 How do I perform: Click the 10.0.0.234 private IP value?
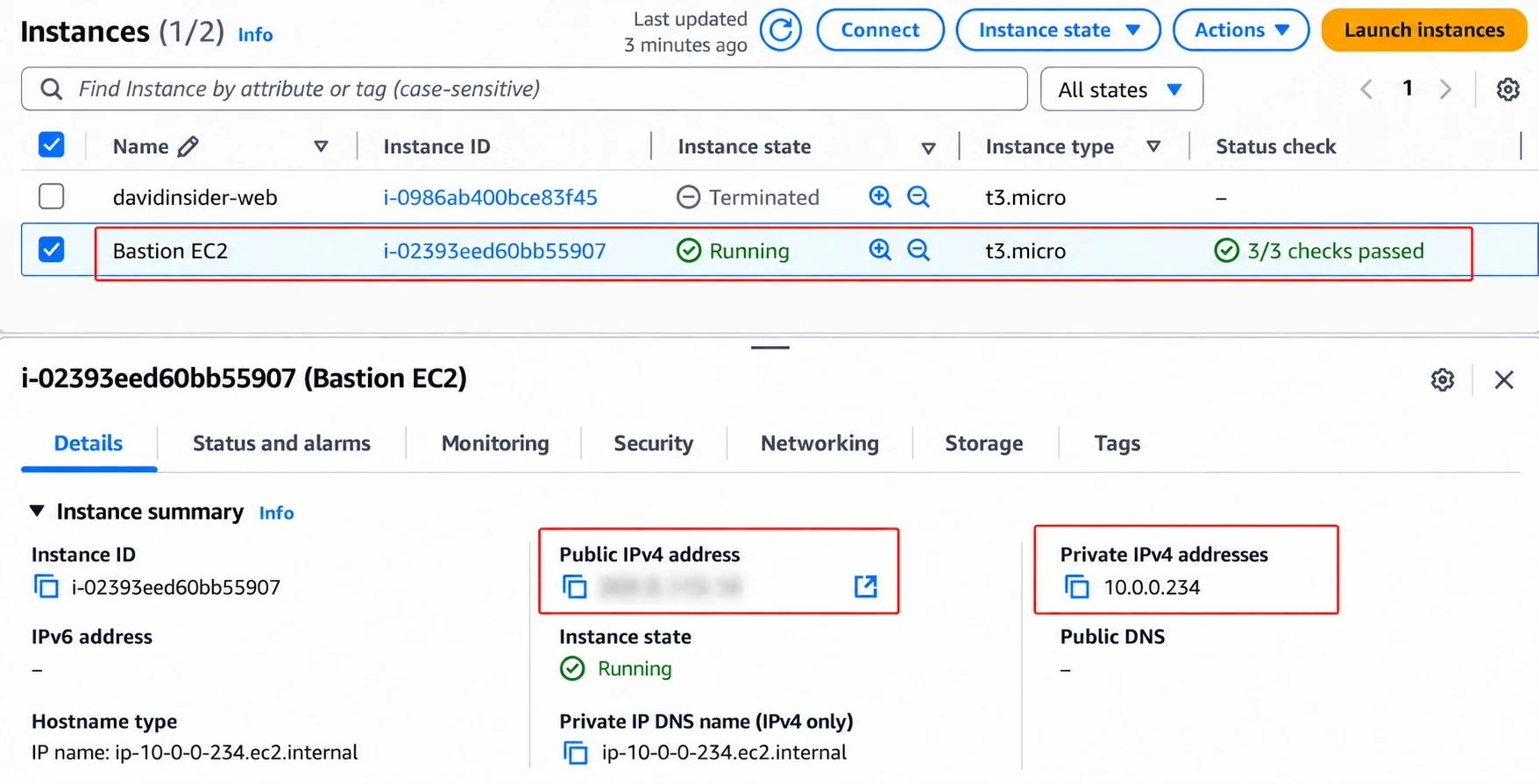1152,587
